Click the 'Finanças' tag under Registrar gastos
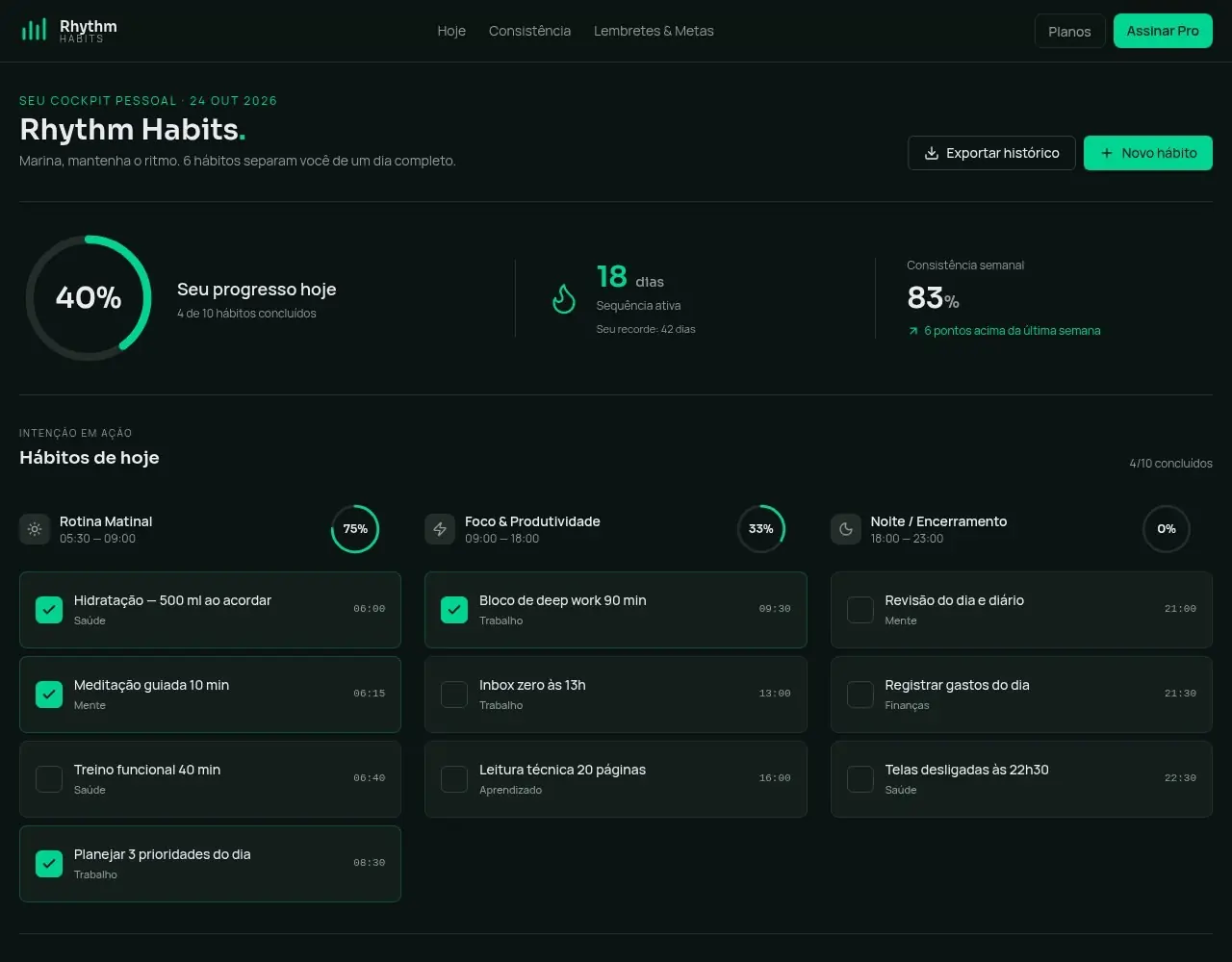This screenshot has width=1232, height=962. click(908, 705)
